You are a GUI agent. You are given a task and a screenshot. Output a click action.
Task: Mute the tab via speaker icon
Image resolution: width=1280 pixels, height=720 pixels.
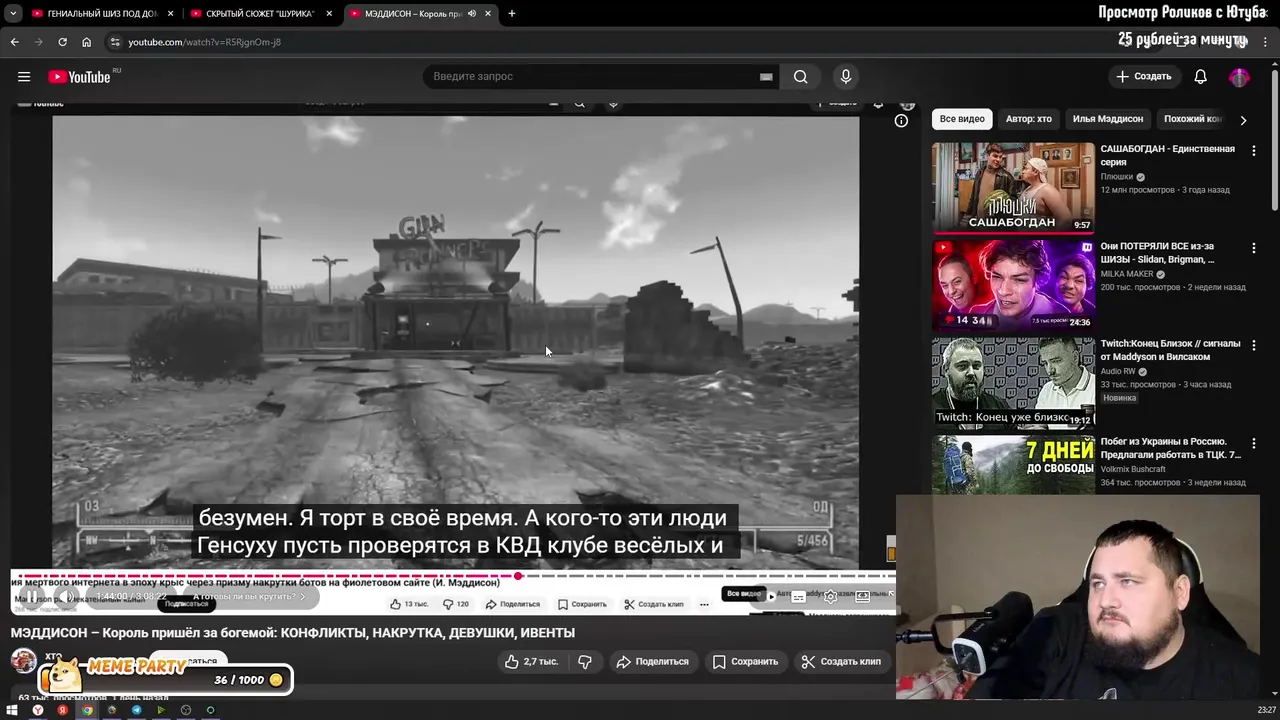click(x=472, y=13)
